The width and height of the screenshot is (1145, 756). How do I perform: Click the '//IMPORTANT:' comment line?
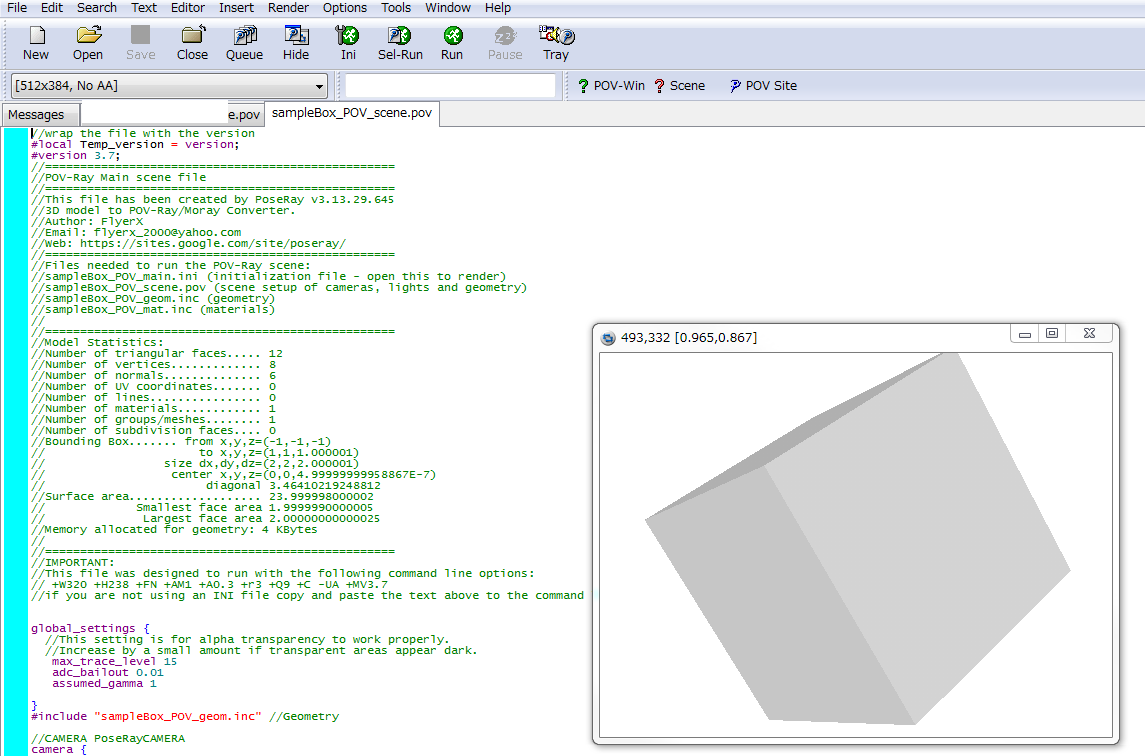[x=72, y=562]
